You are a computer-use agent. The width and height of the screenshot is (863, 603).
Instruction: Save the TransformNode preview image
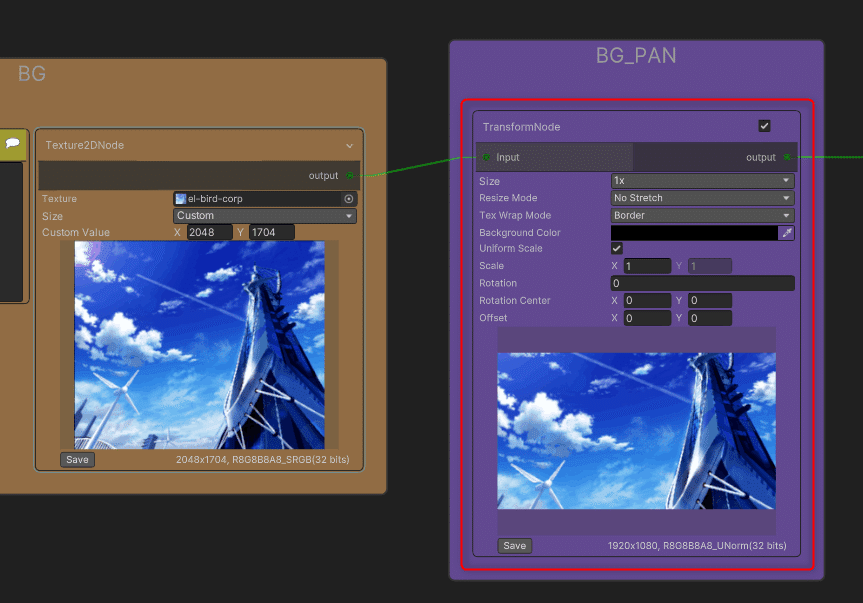(515, 545)
